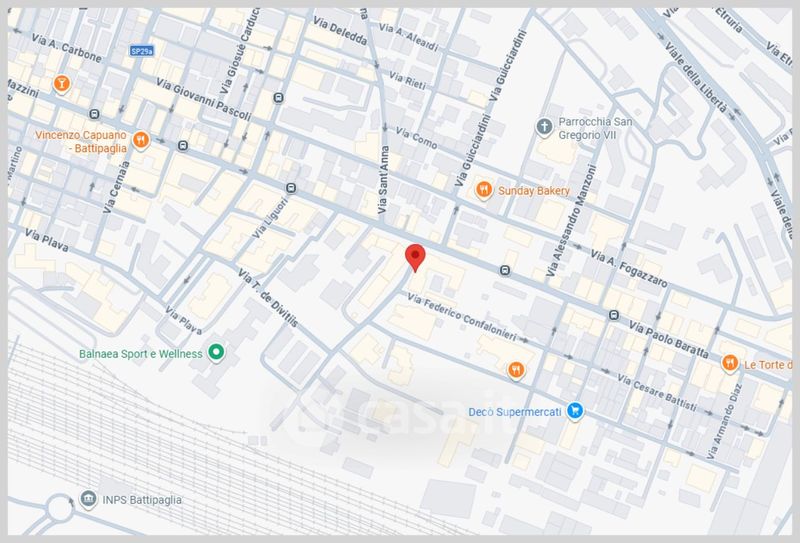Select bus stop beside Via A. Fogazzaro label
This screenshot has width=800, height=543.
505,270
